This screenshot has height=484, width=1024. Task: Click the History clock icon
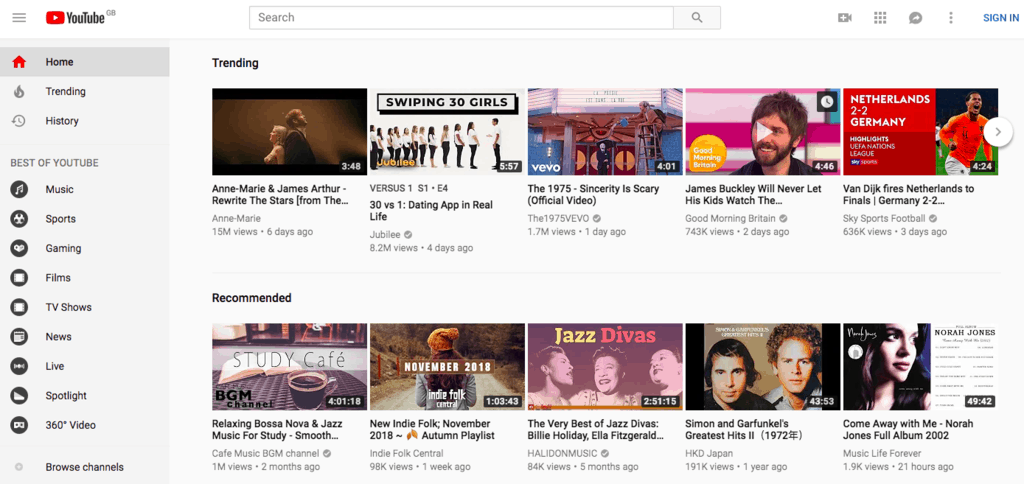coord(19,121)
